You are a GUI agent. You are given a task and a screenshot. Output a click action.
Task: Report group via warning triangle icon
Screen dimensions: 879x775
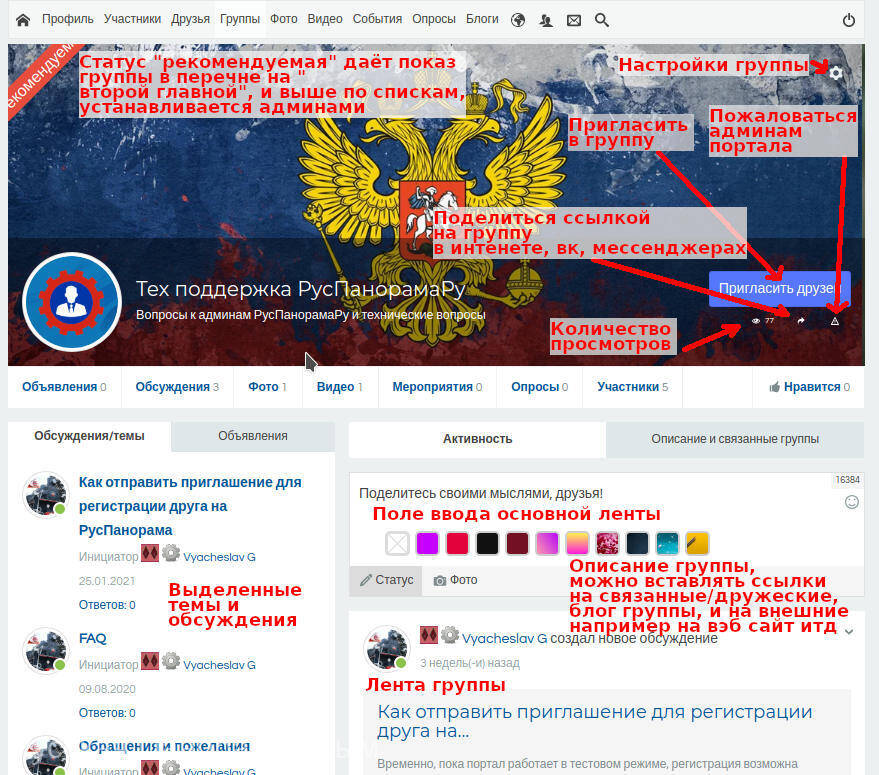coord(835,321)
